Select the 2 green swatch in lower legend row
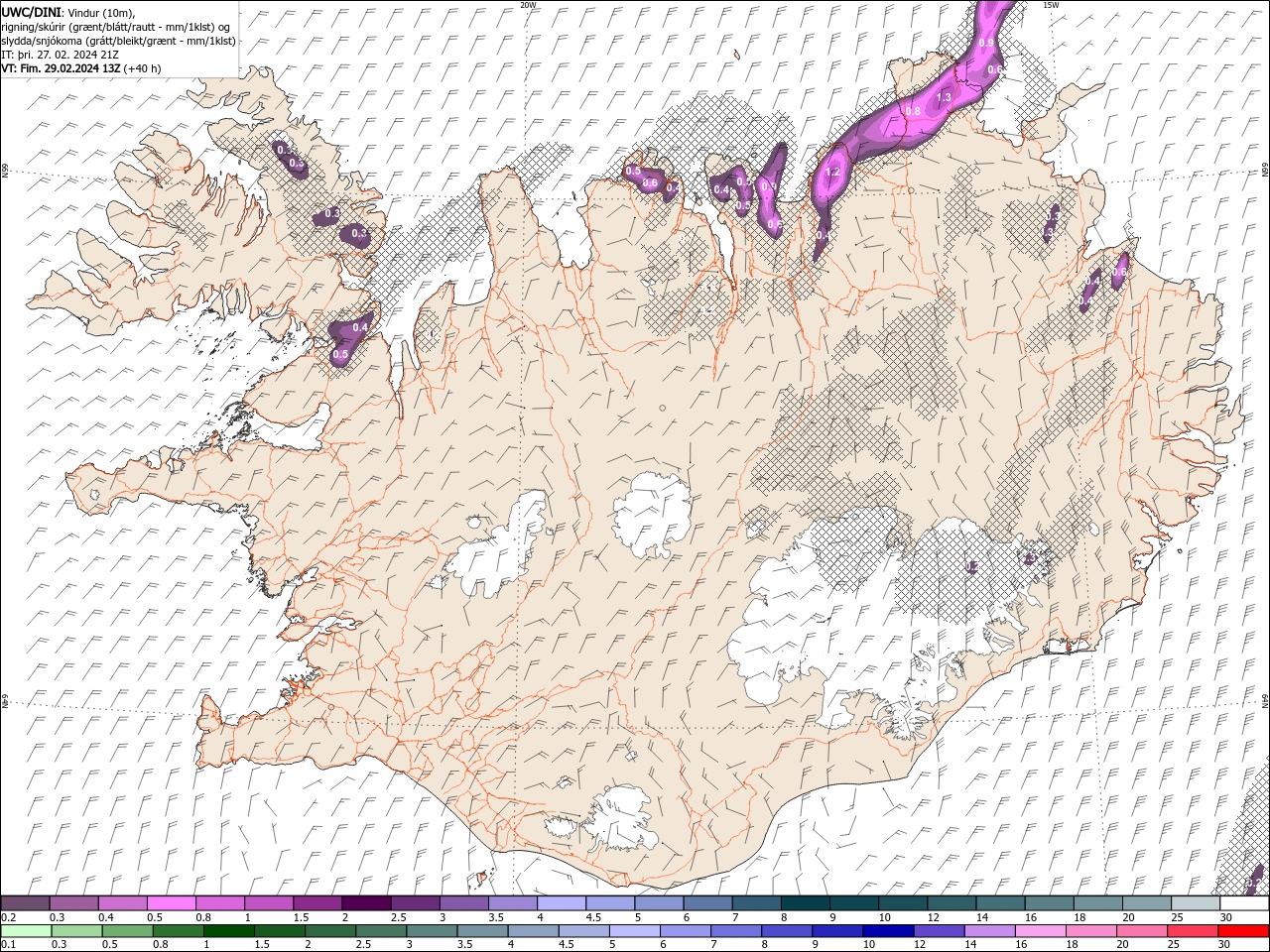Image resolution: width=1270 pixels, height=952 pixels. [329, 930]
